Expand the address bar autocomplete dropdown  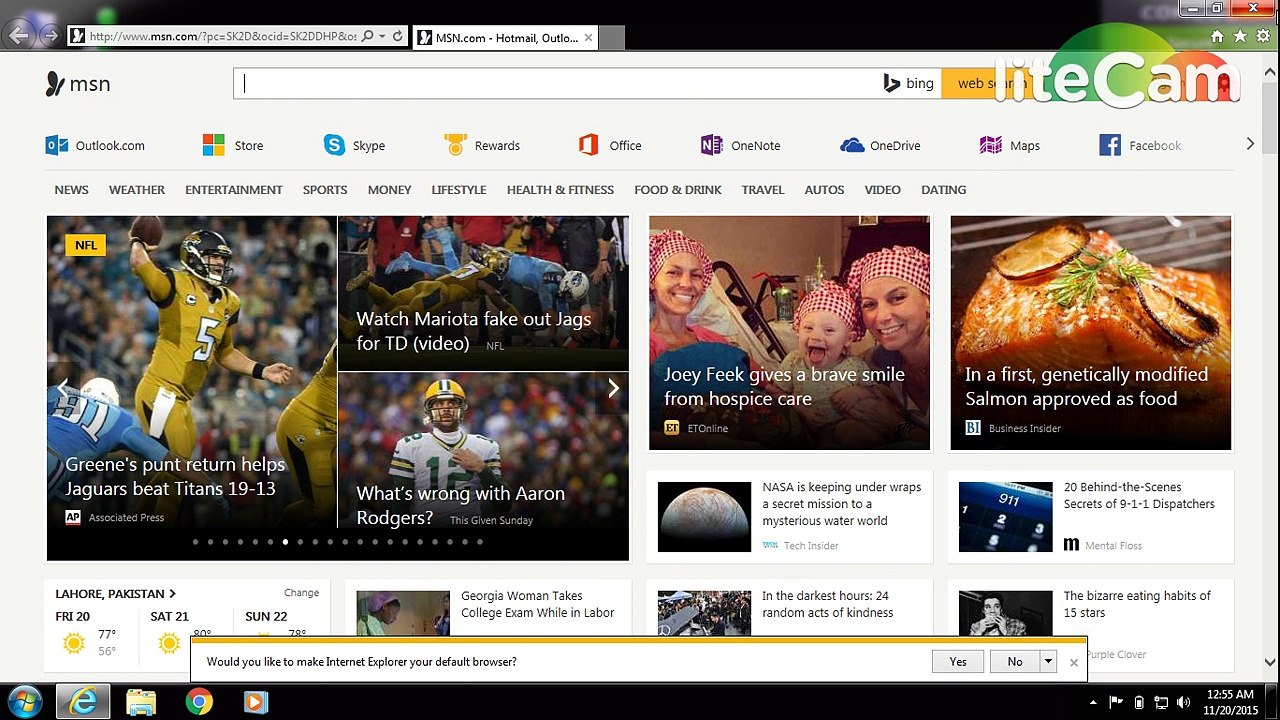(x=382, y=37)
